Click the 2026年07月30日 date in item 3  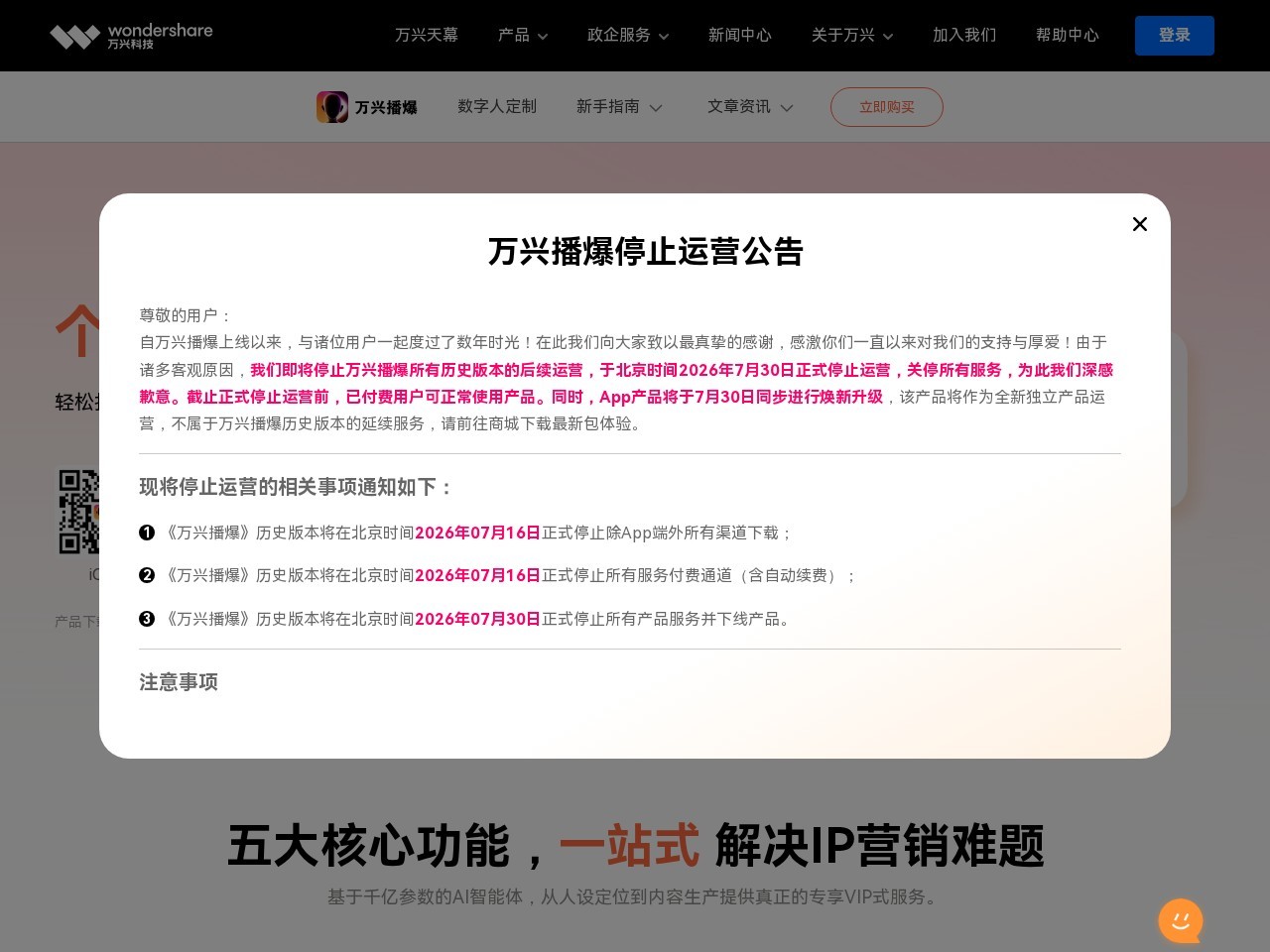pyautogui.click(x=477, y=619)
